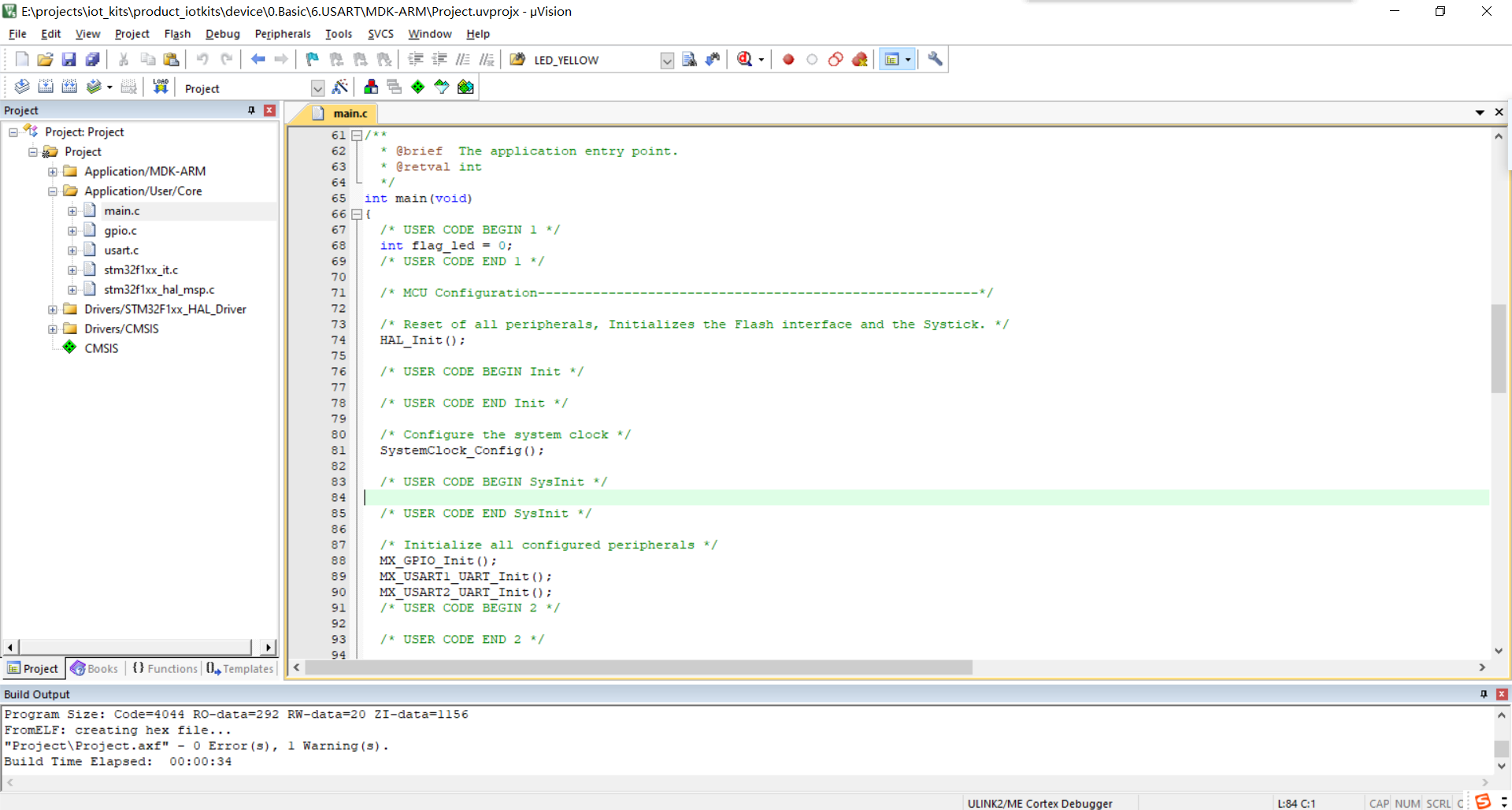
Task: Click the Batch Build icon
Action: click(x=94, y=87)
